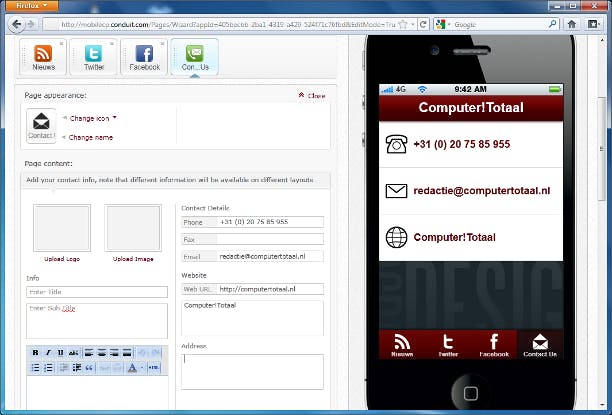Viewport: 612px width, 415px height.
Task: Click the HTML source edit icon
Action: click(x=154, y=368)
